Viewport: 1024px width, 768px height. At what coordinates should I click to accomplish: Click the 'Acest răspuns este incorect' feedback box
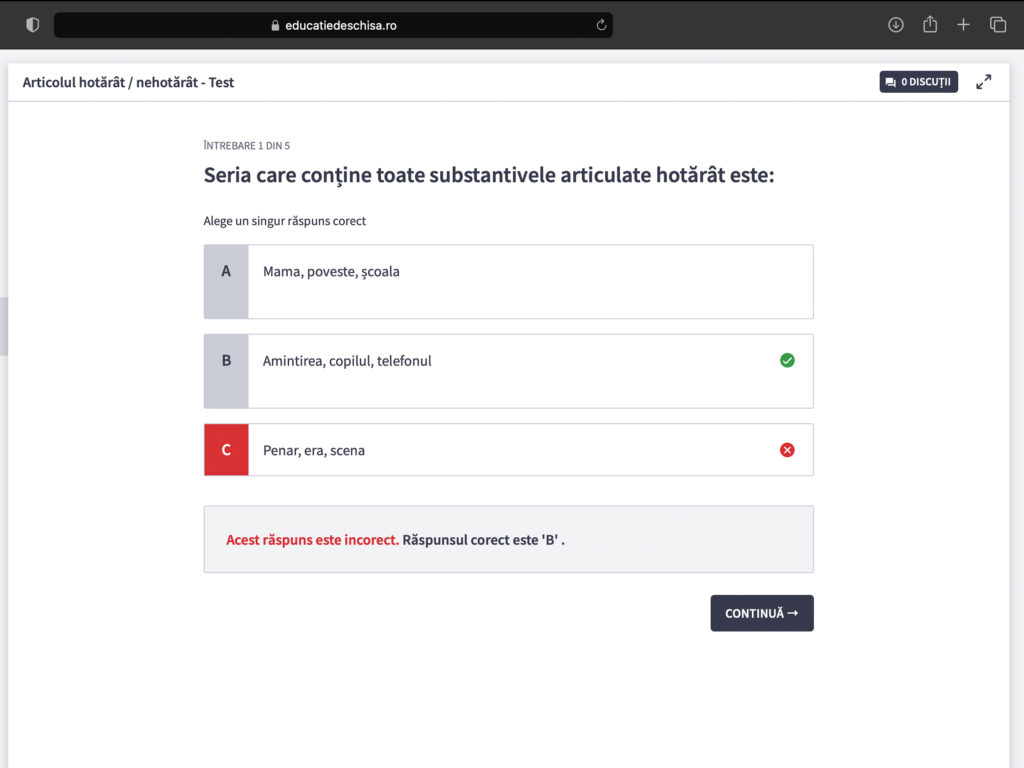508,539
